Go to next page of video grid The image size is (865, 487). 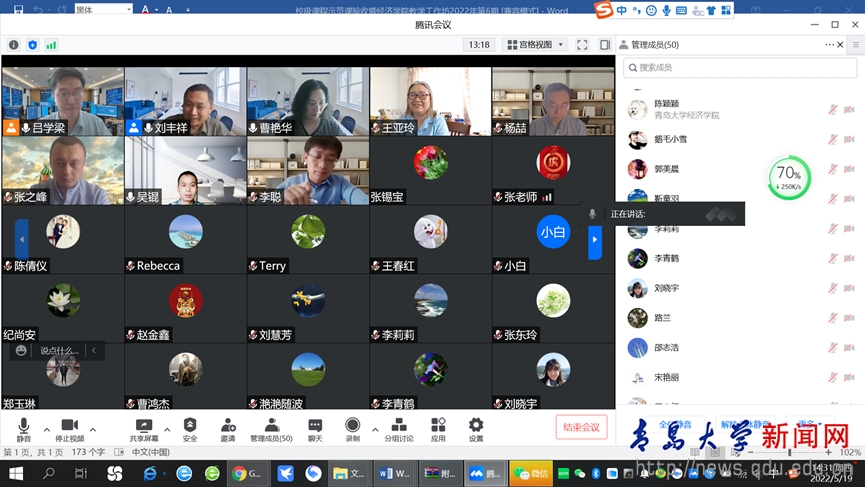[595, 241]
